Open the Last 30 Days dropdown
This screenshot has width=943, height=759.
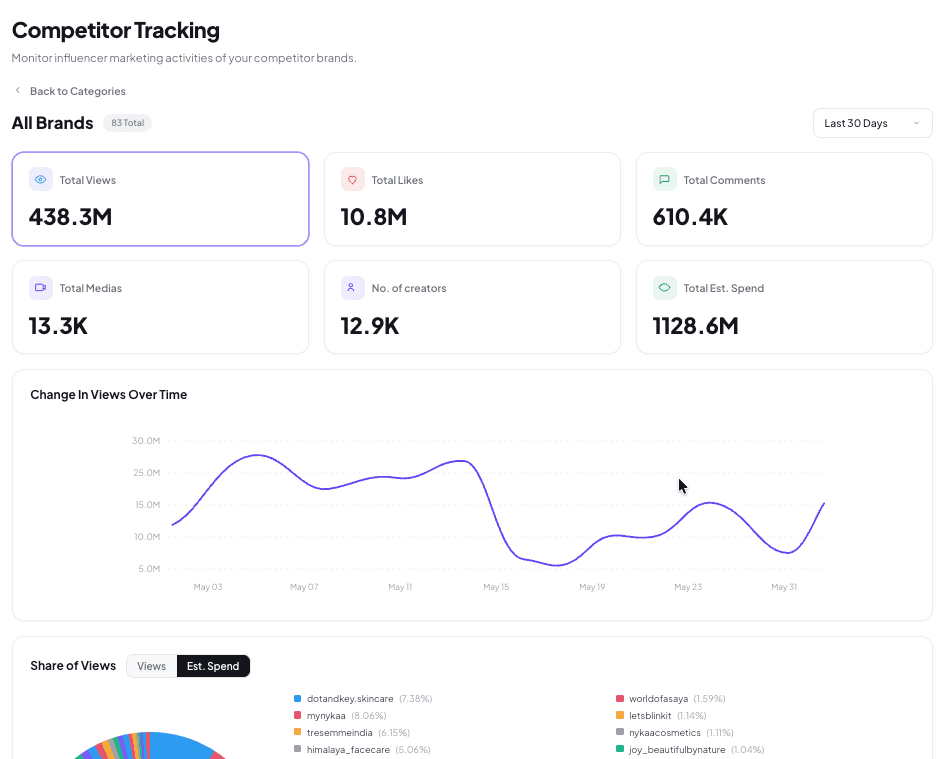point(872,123)
